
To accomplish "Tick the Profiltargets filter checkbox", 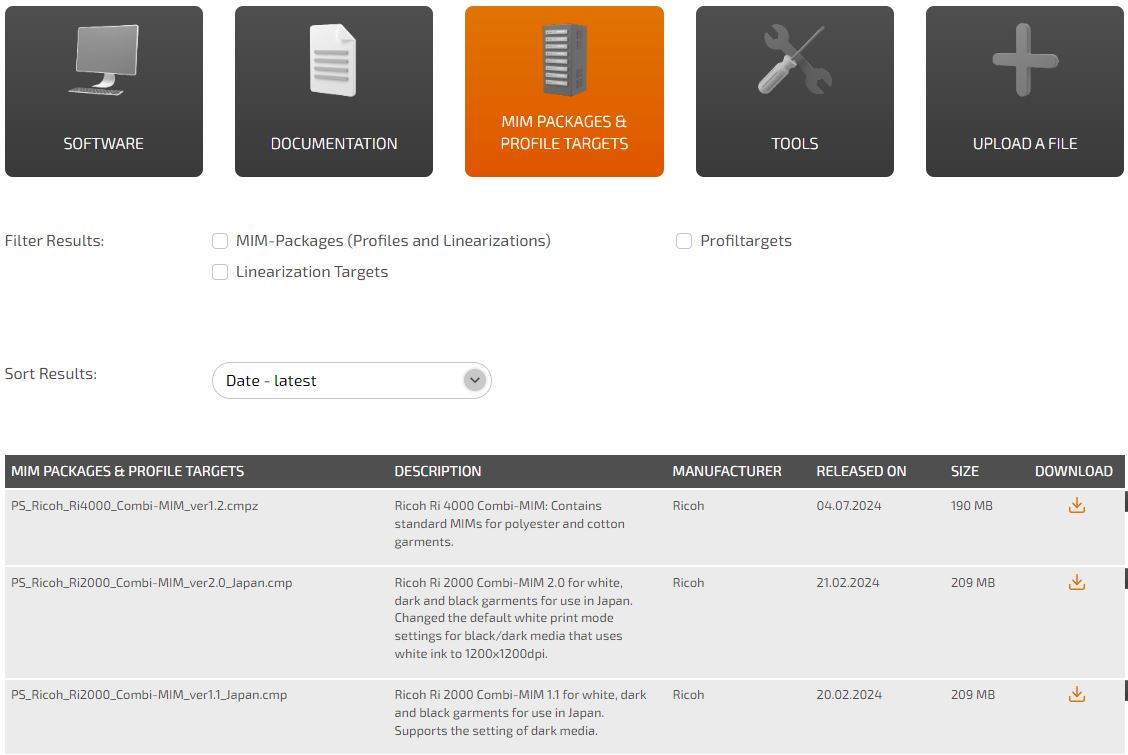I will pyautogui.click(x=684, y=241).
